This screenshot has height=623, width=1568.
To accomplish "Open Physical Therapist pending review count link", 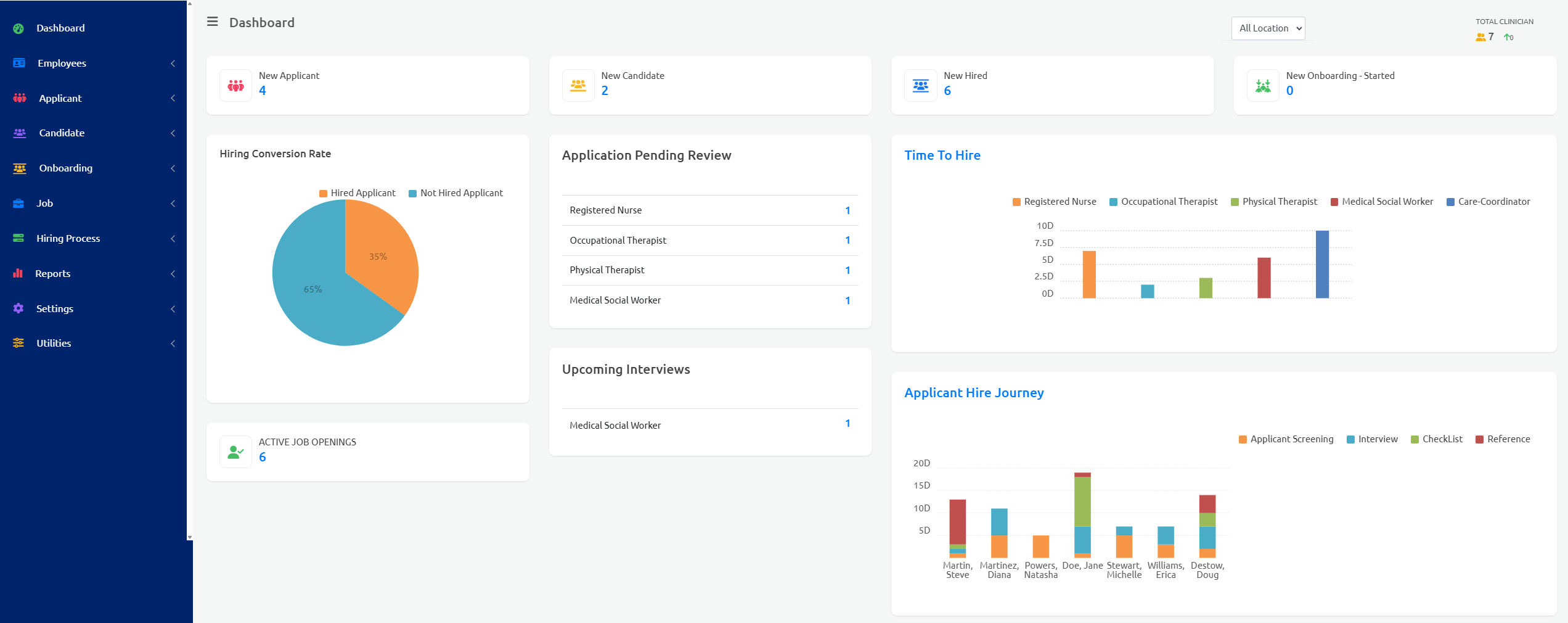I will (x=848, y=270).
